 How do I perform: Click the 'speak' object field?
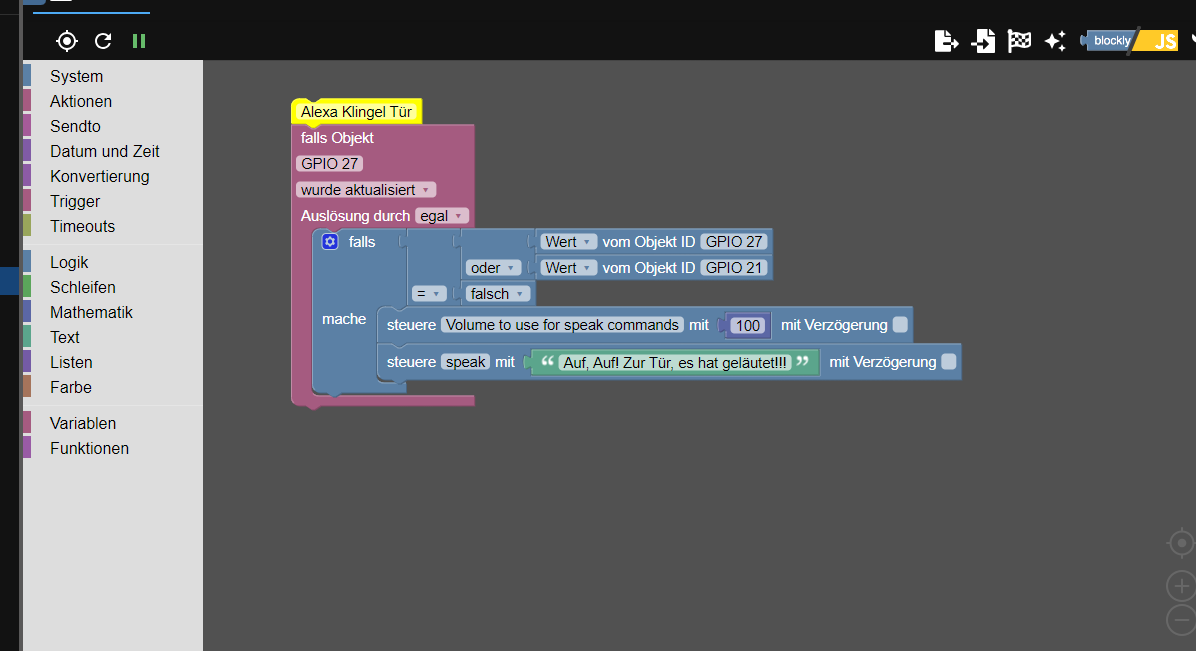pos(465,362)
